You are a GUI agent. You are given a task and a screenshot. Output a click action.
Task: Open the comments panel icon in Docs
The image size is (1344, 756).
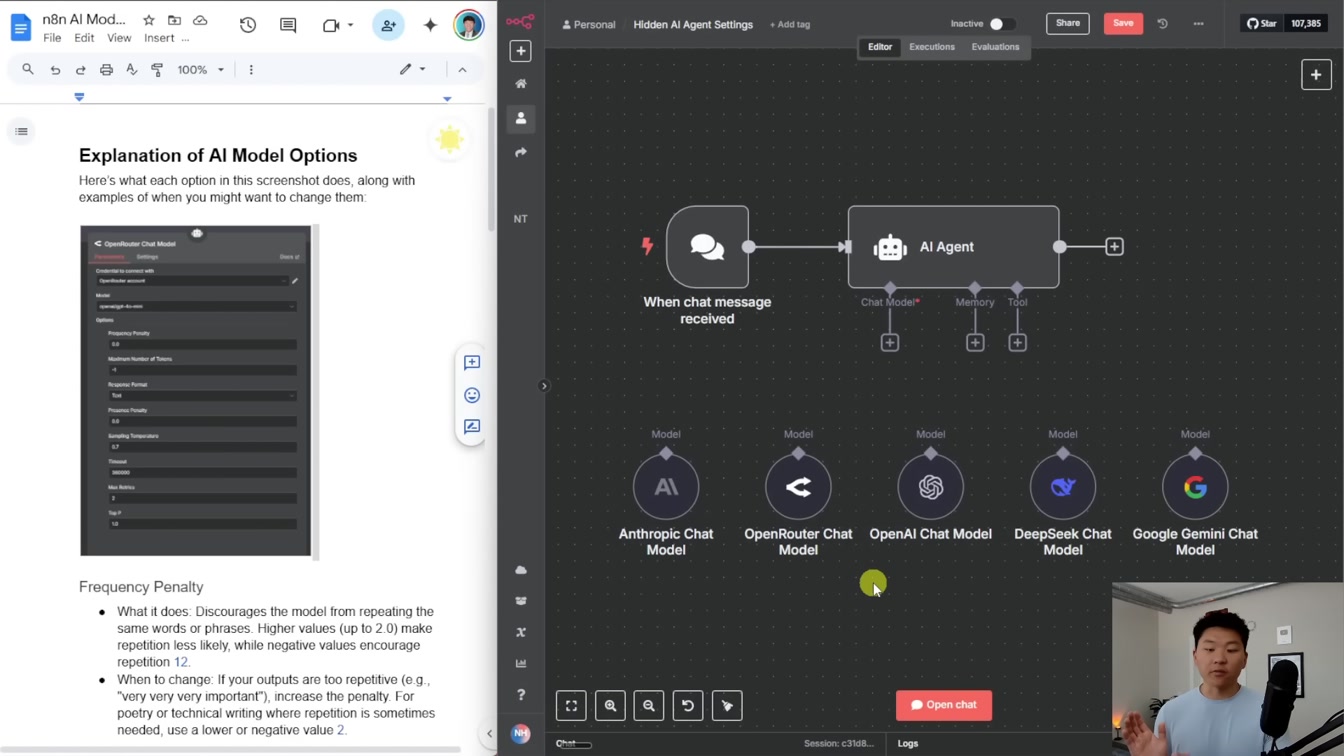[288, 25]
